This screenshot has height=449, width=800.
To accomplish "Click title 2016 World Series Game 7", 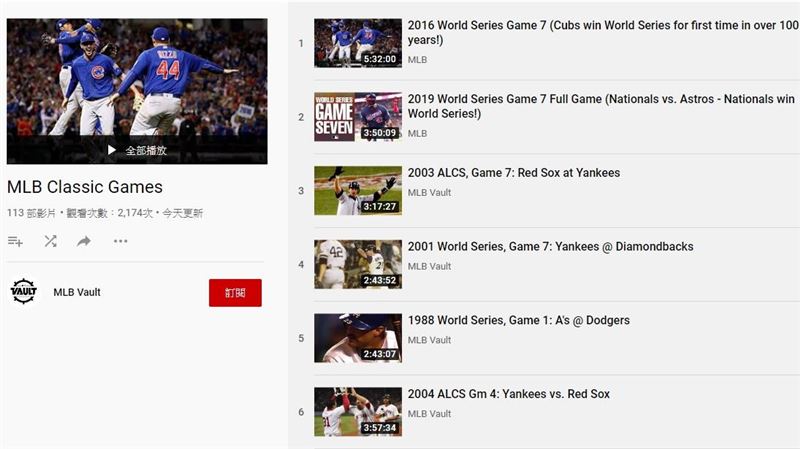I will [603, 33].
